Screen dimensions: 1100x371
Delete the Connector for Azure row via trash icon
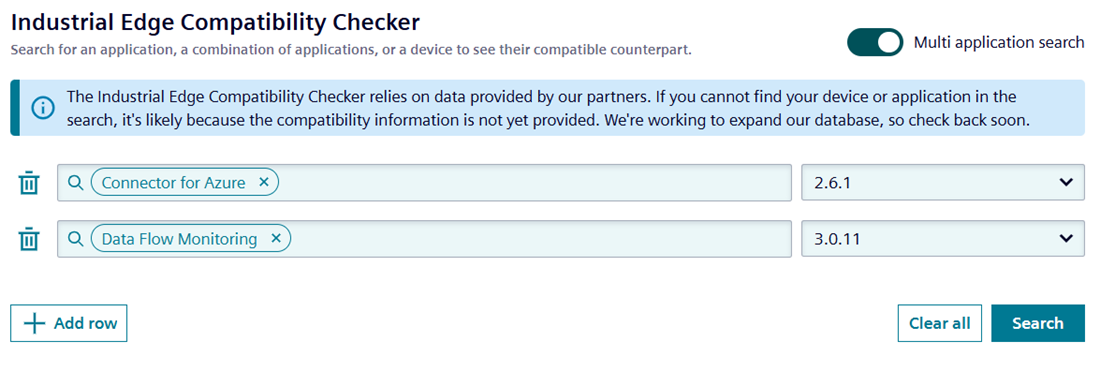point(28,183)
